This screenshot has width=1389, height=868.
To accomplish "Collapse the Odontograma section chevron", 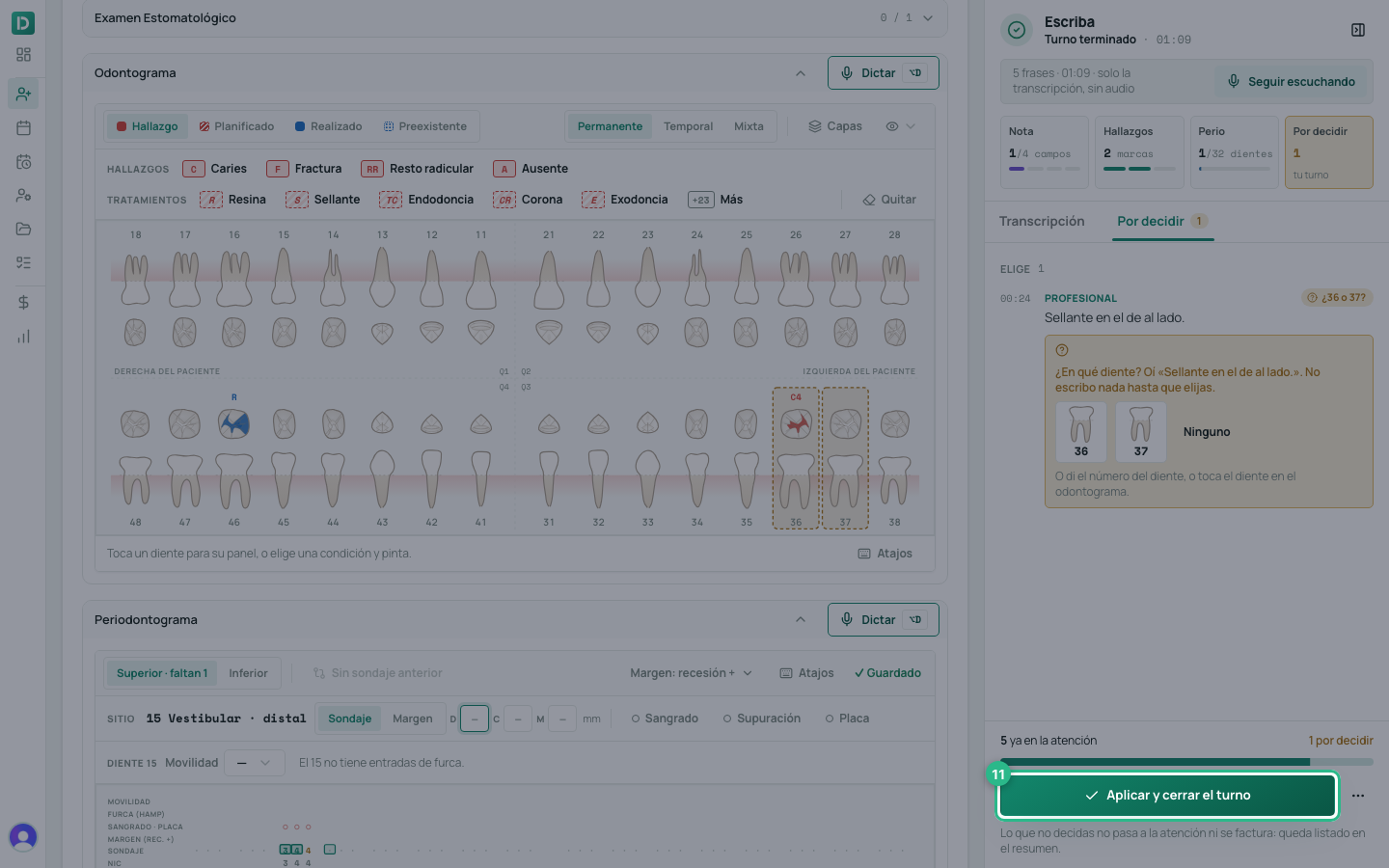I will pos(801,73).
